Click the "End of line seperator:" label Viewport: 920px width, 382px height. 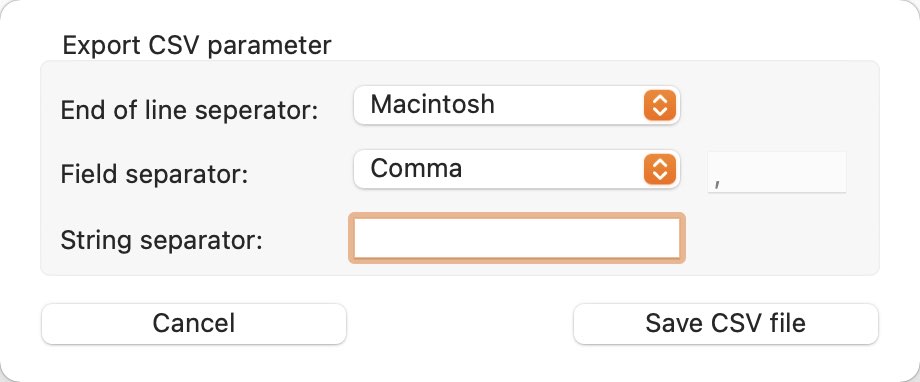click(190, 110)
